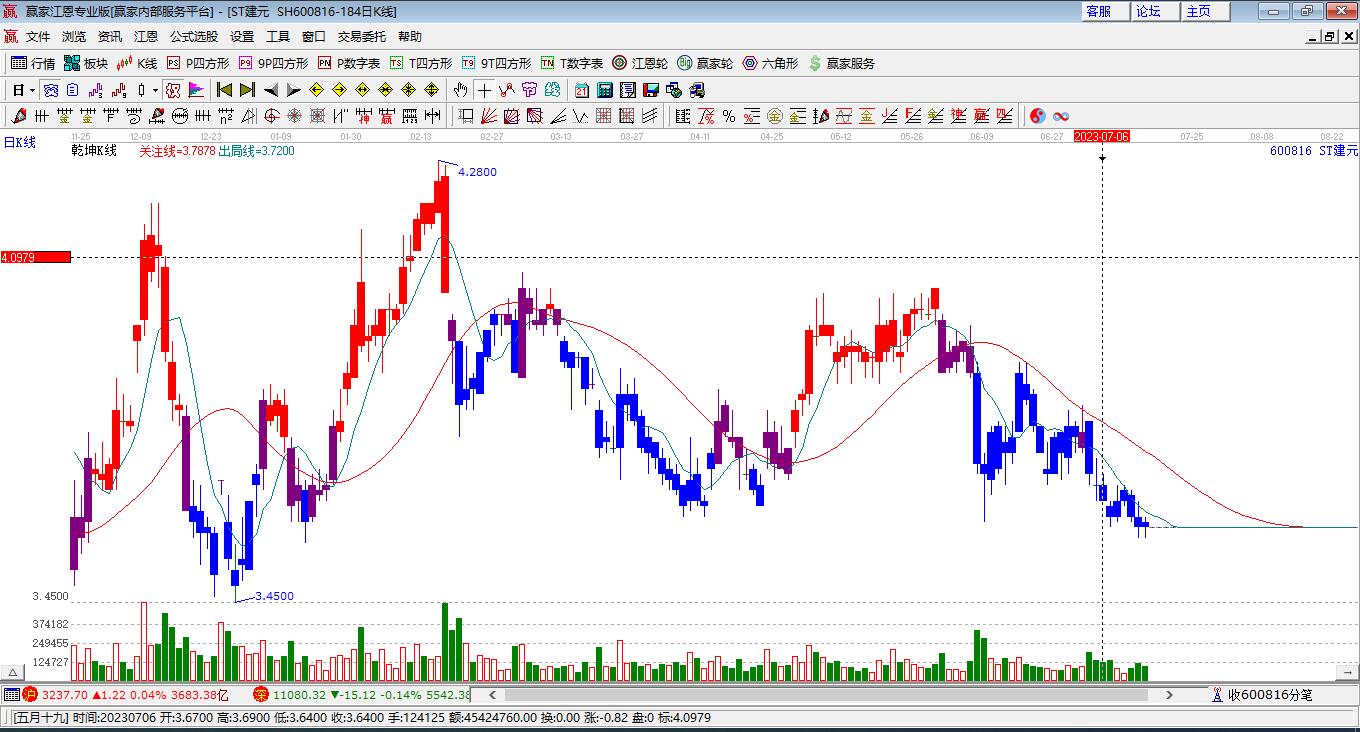Click the percent sign drawing tool
Viewport: 1360px width, 732px height.
click(729, 116)
